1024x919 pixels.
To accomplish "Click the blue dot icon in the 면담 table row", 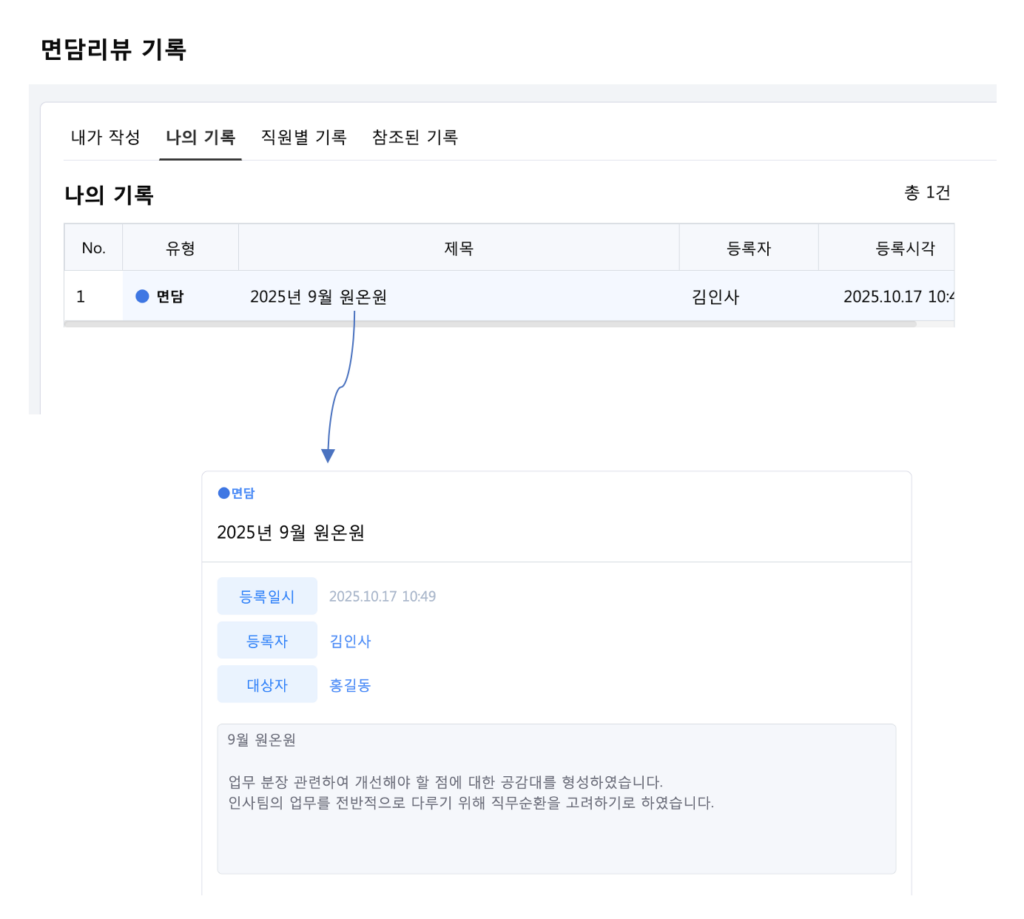I will [x=142, y=296].
